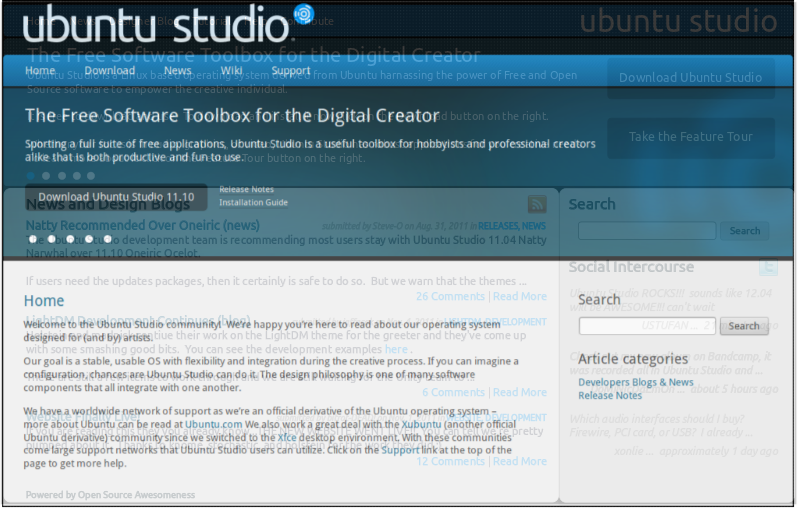The image size is (798, 508).
Task: Follow the Ubuntu.com link in the Home text
Action: point(213,425)
